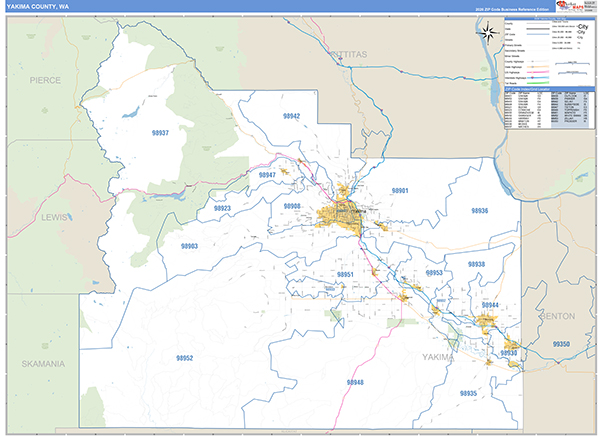Viewport: 600px width, 436px height.
Task: Select ZIP code label 98947
Action: click(x=267, y=175)
